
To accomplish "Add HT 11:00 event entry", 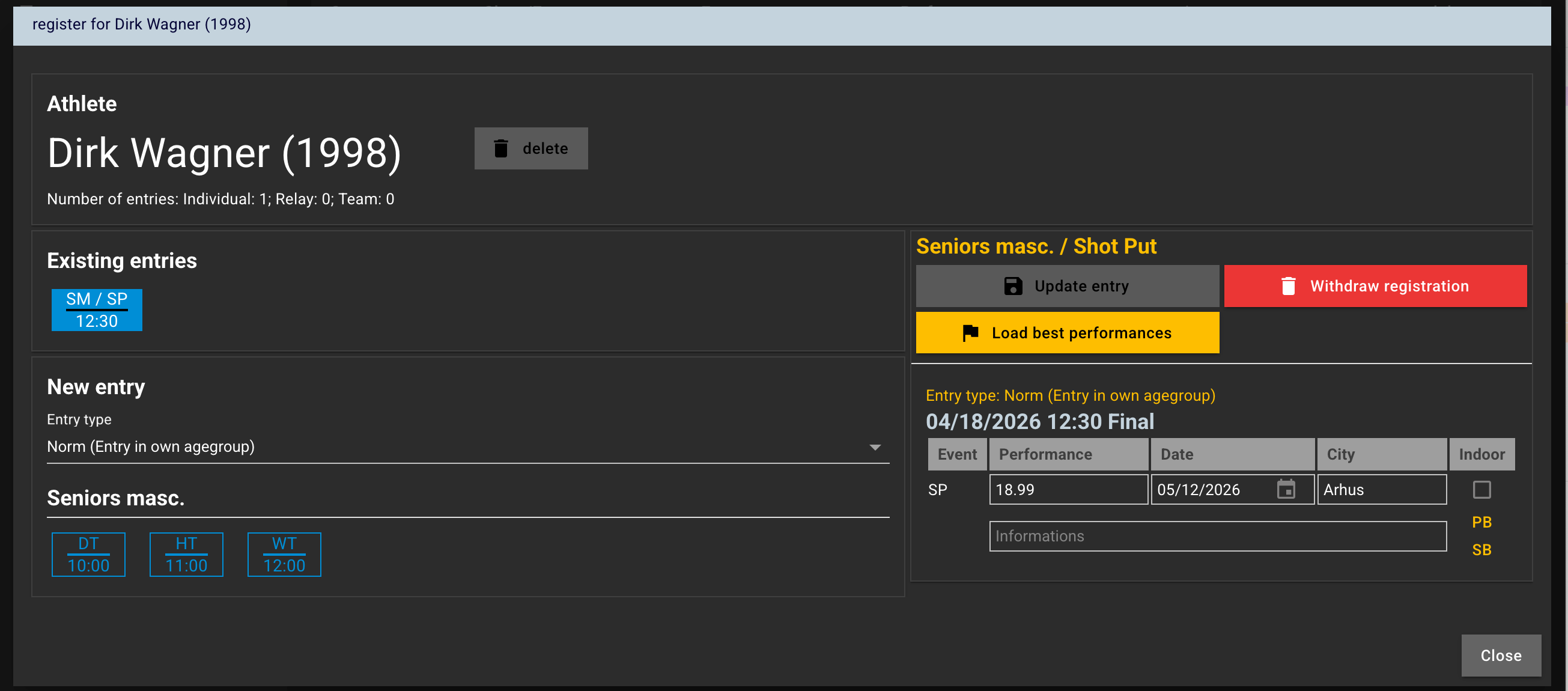I will click(186, 554).
